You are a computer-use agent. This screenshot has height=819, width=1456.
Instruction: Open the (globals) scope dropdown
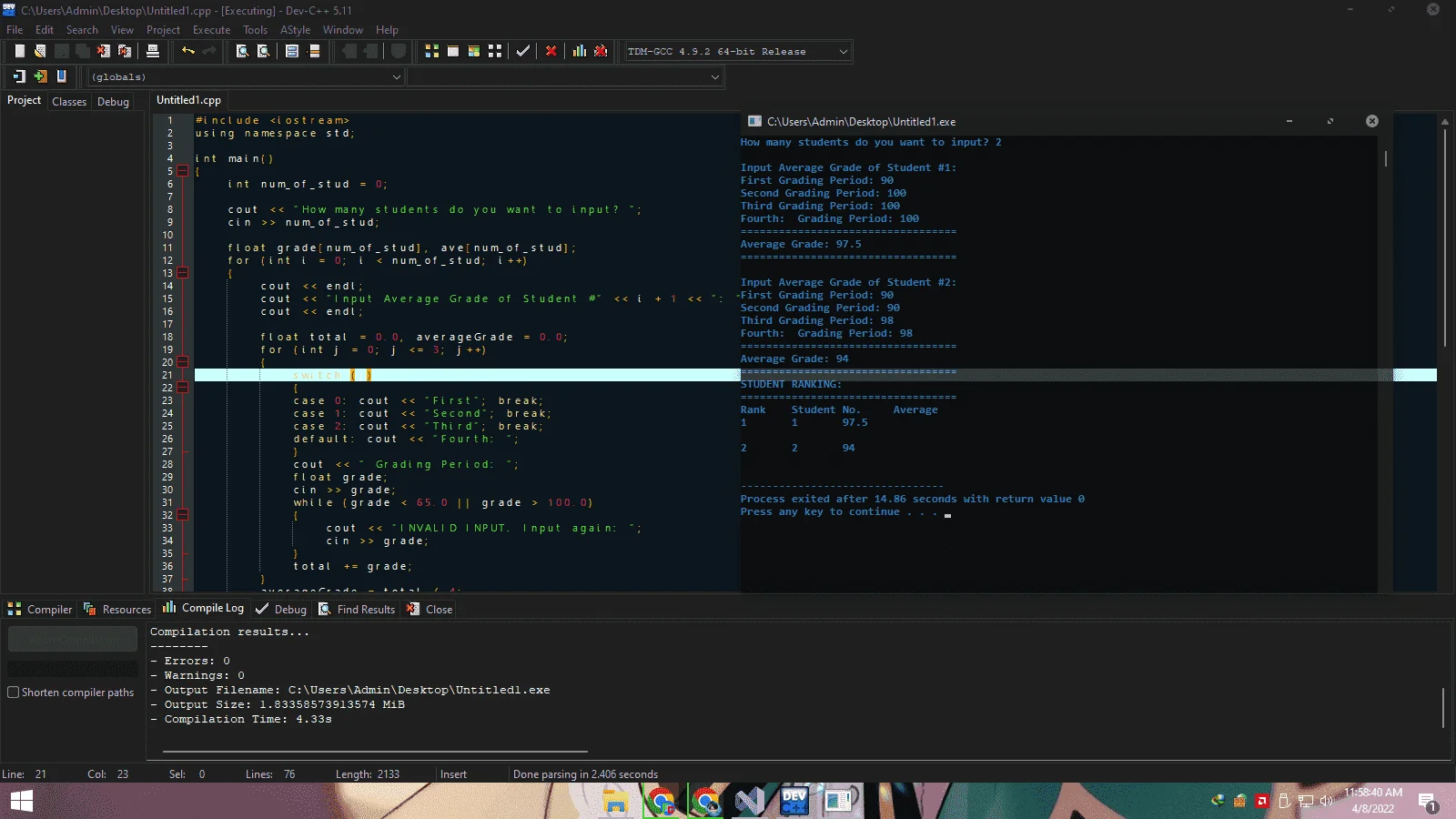396,77
